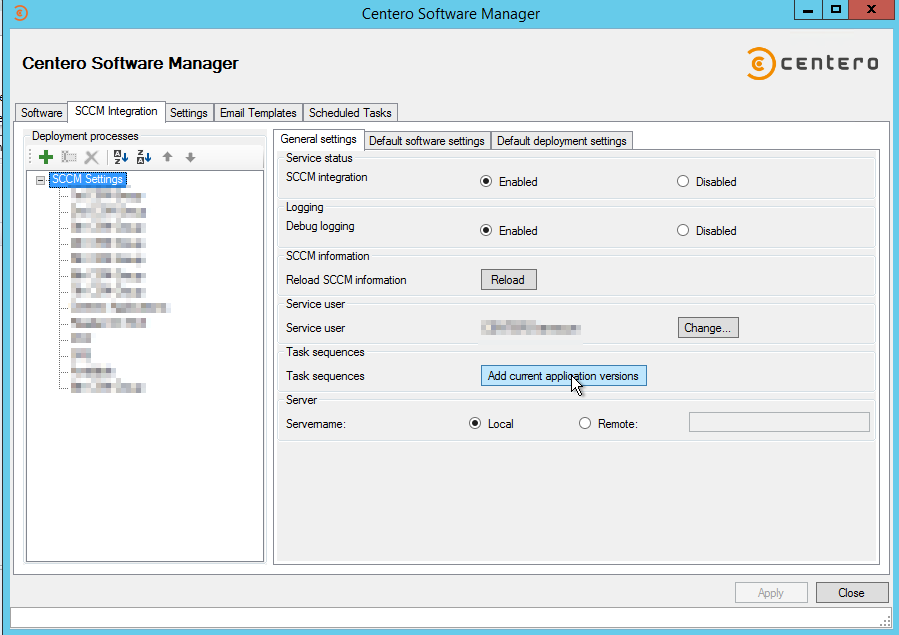Click Add current application versions button

pos(564,376)
